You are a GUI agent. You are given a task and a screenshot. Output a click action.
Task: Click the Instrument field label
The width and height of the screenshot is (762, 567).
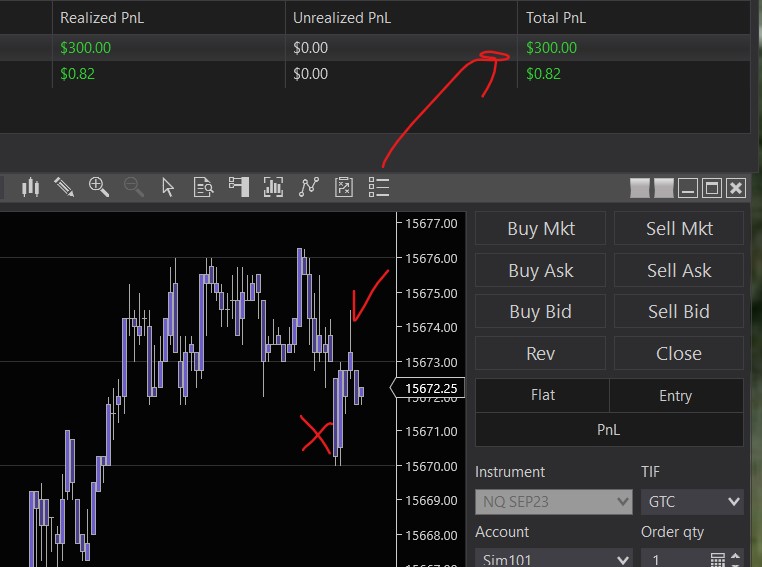coord(510,472)
